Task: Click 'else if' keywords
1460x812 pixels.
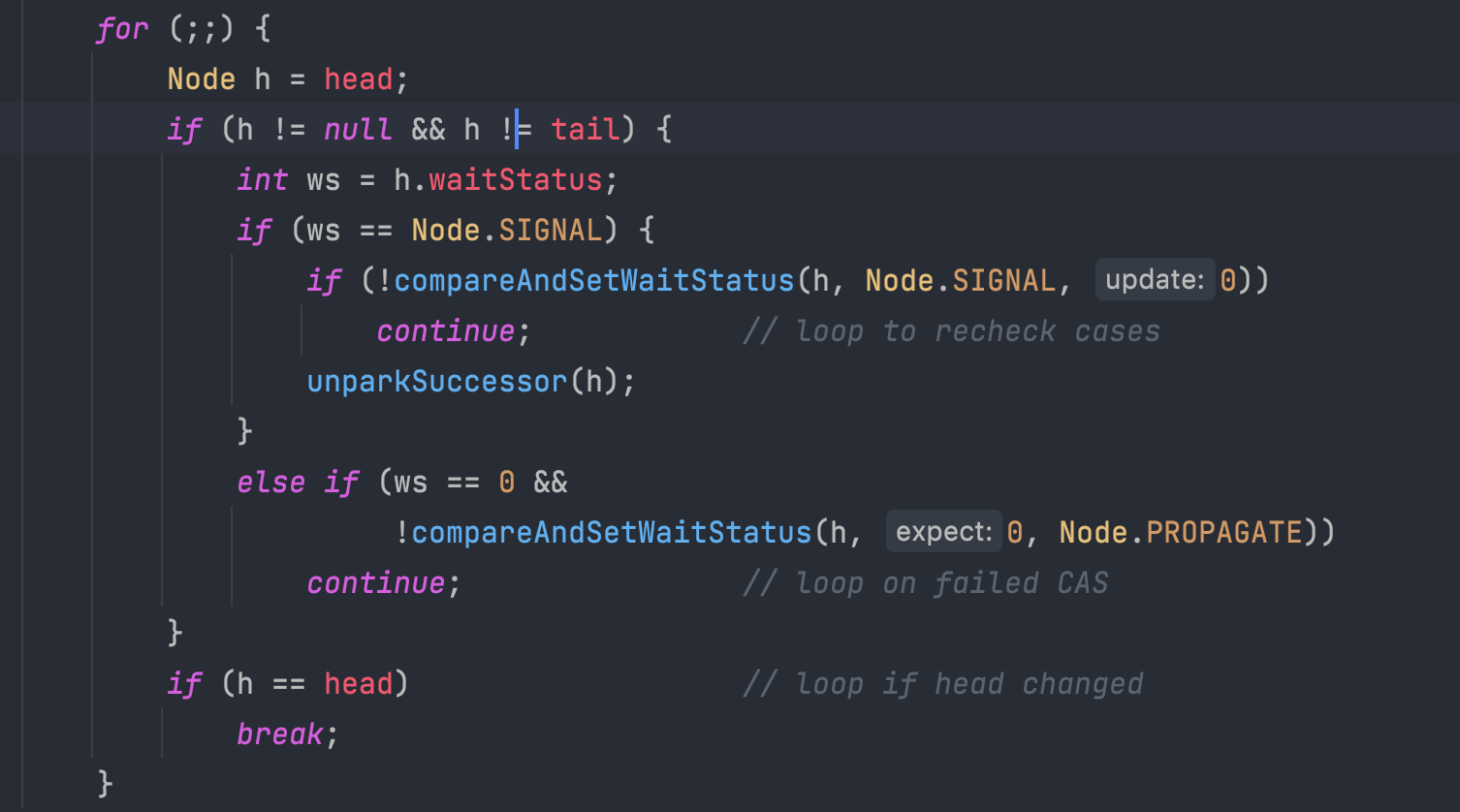Action: [298, 483]
